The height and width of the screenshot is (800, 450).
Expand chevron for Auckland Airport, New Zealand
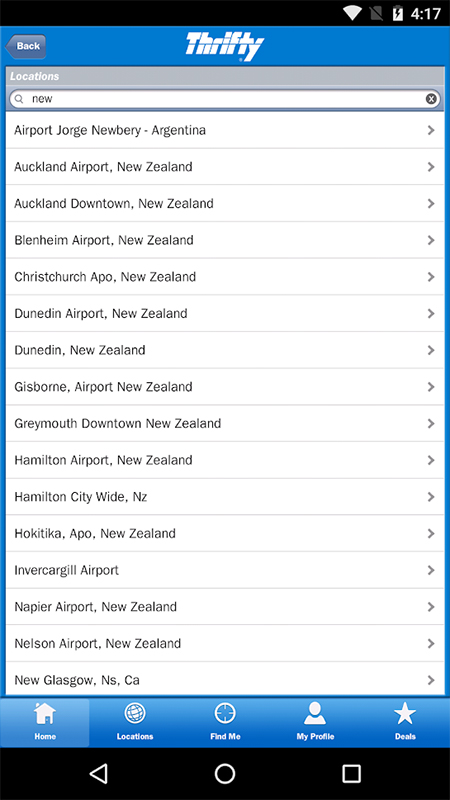pyautogui.click(x=431, y=167)
